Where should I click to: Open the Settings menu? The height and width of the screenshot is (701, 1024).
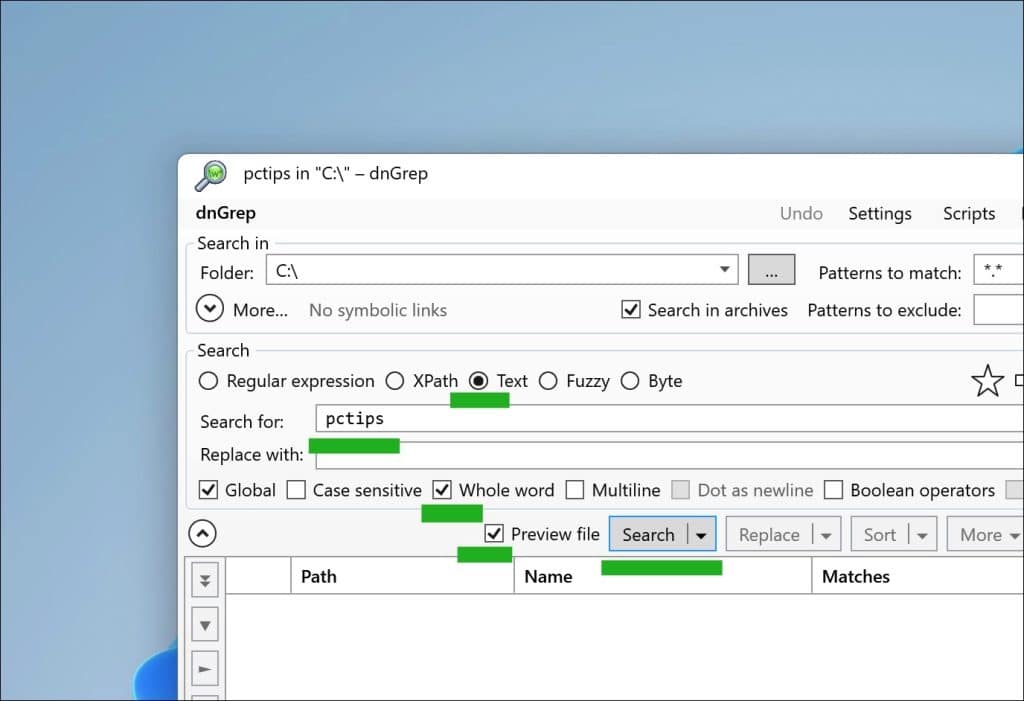tap(880, 214)
